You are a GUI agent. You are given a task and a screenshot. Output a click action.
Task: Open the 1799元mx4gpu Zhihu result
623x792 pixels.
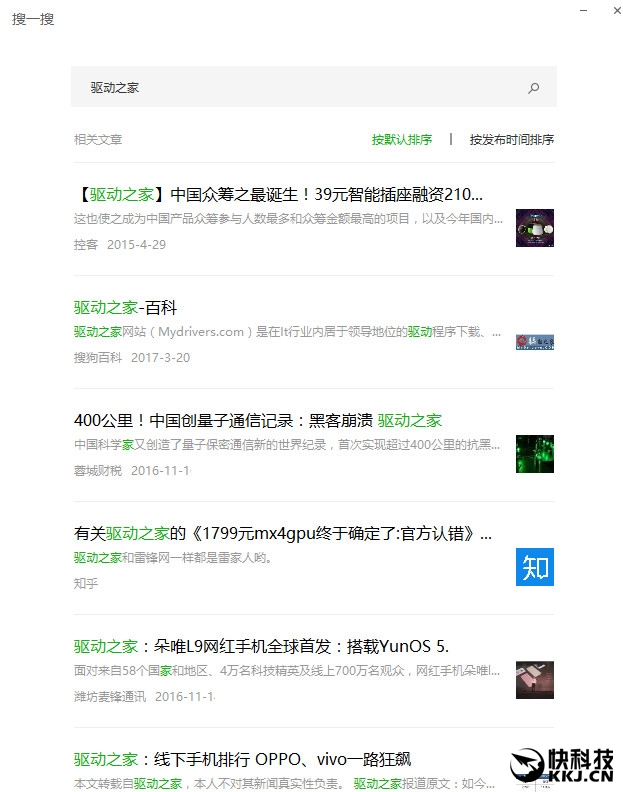pos(282,534)
